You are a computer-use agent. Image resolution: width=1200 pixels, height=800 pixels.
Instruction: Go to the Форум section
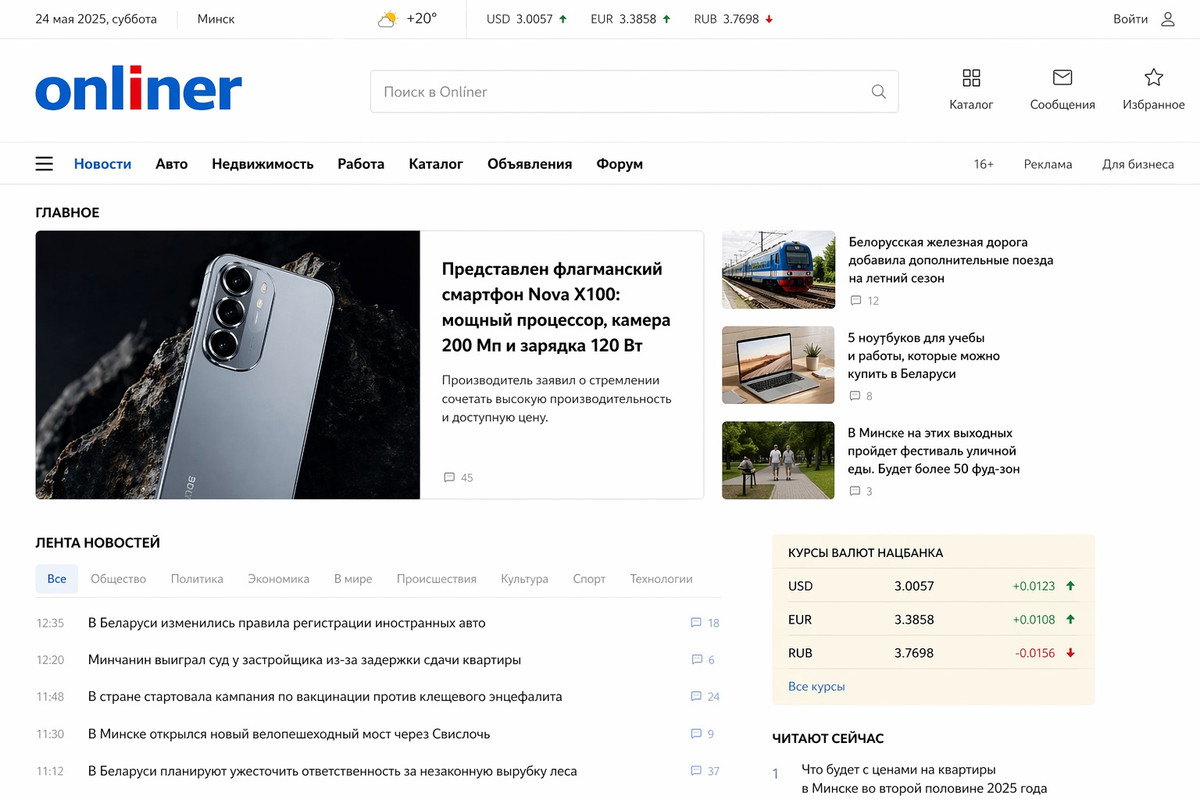[620, 164]
